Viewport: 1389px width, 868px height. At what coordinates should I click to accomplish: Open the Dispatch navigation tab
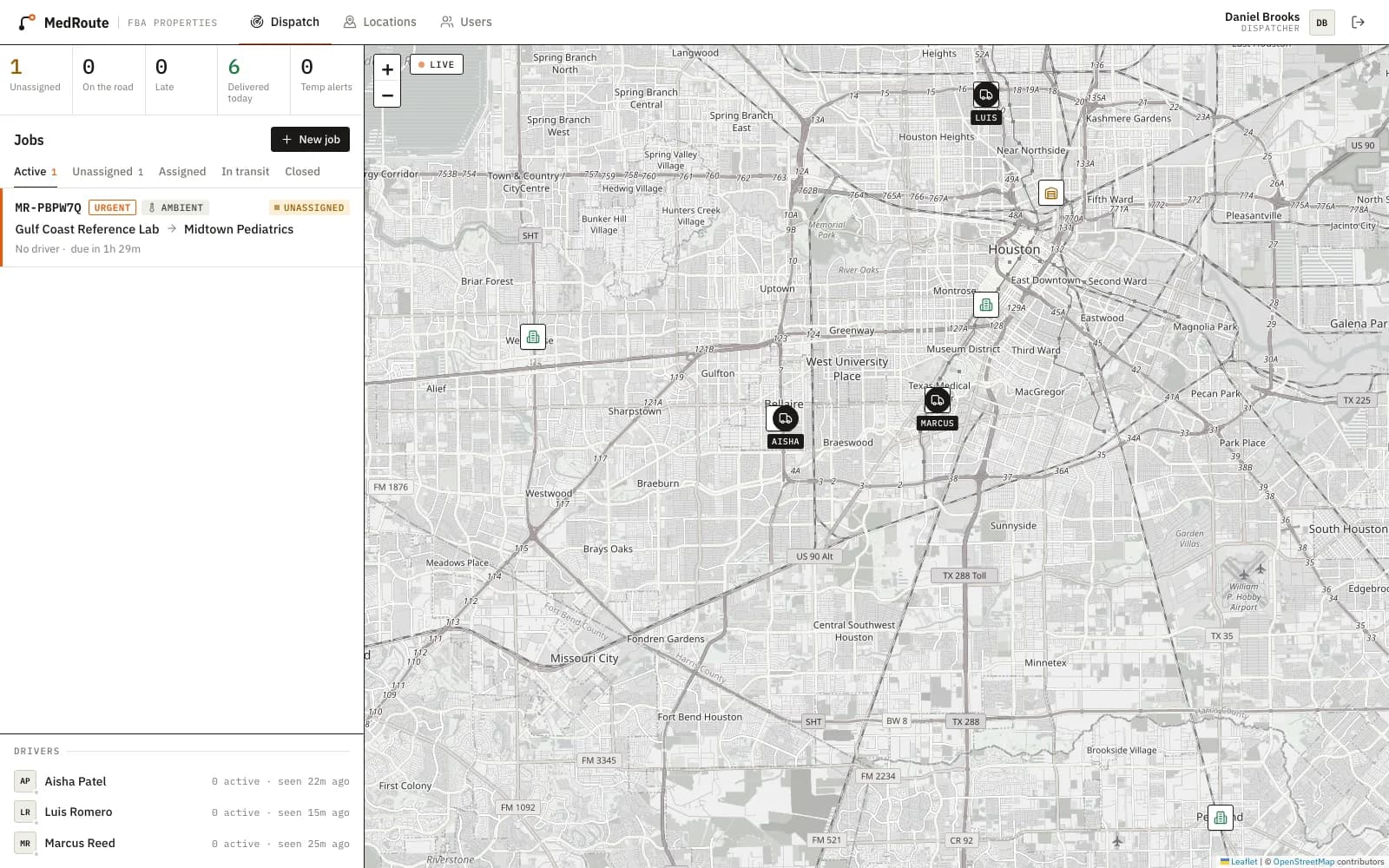click(x=285, y=22)
